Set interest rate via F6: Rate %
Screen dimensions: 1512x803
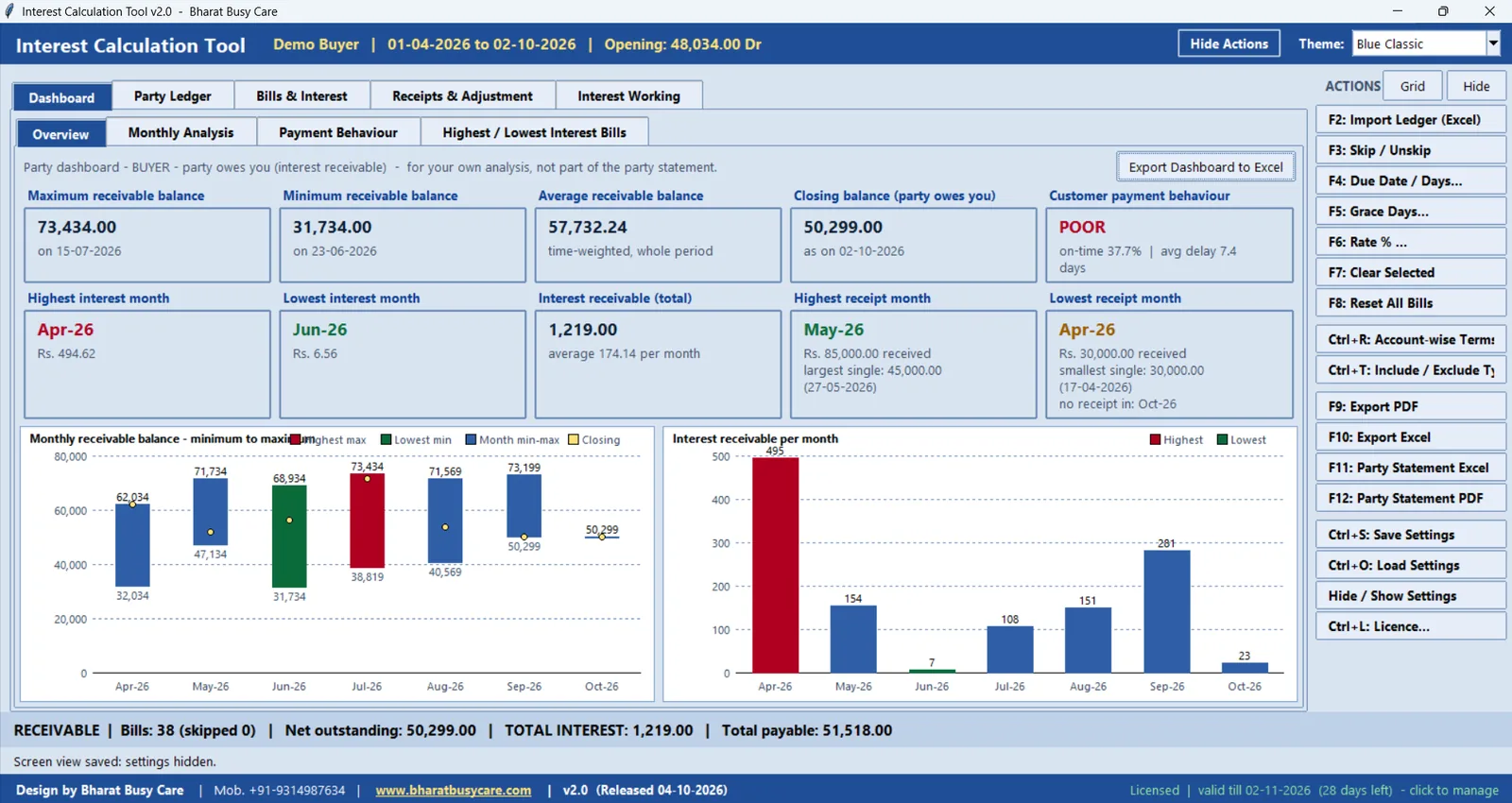click(x=1411, y=242)
